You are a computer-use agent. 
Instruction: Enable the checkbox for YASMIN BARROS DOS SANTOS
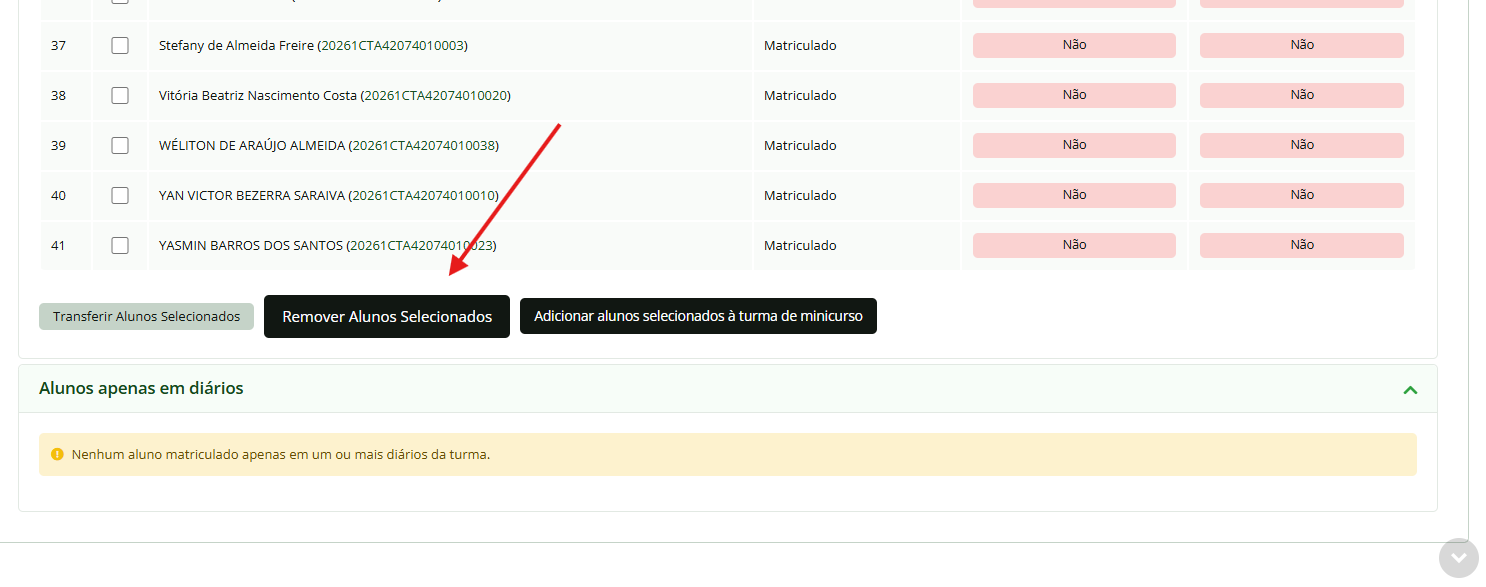coord(120,245)
